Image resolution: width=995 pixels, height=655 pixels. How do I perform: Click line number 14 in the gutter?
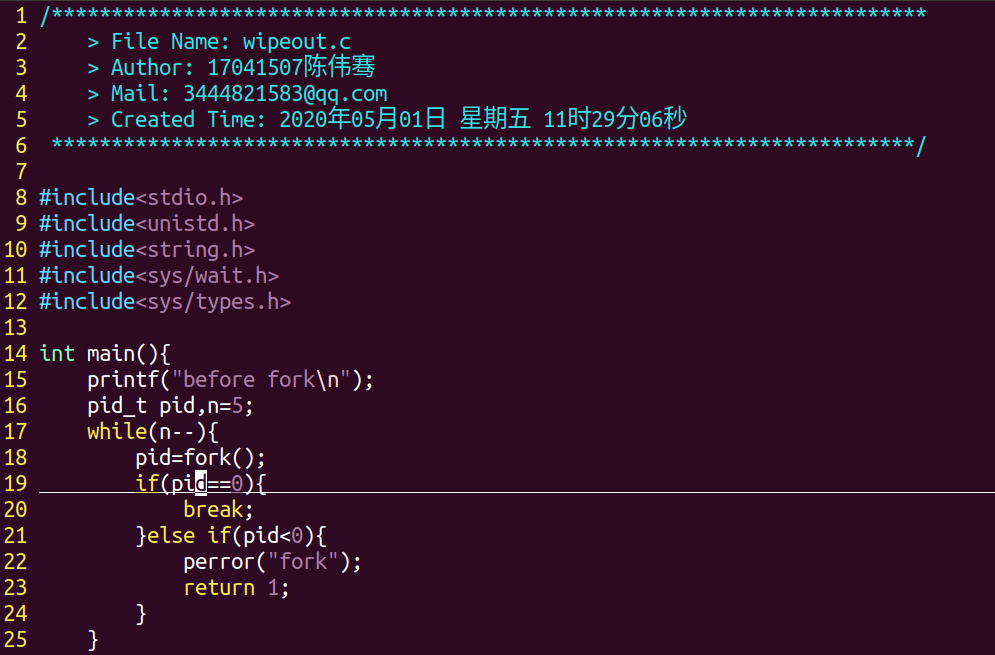(x=15, y=354)
